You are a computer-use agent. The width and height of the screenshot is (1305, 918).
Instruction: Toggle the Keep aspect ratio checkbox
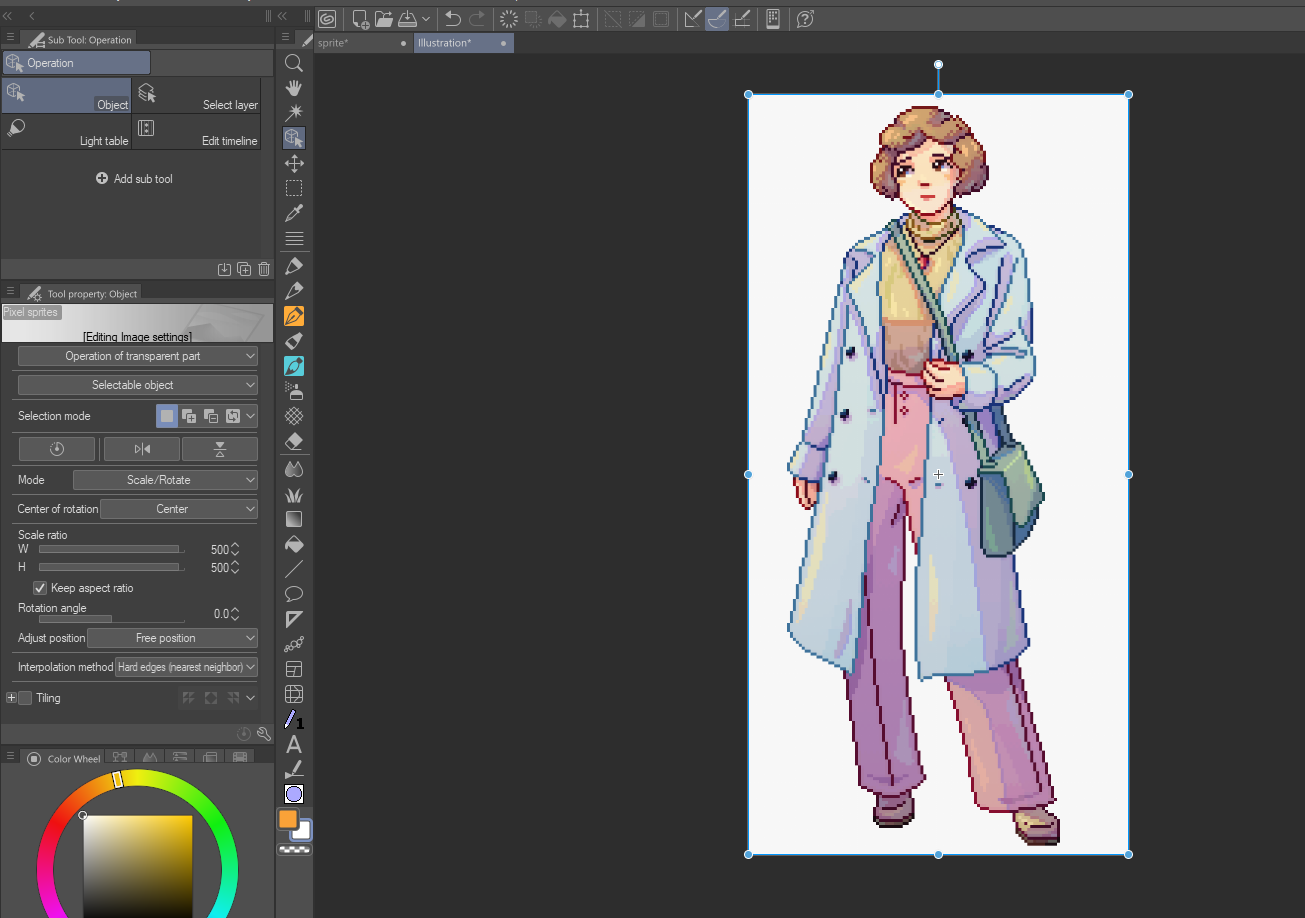[x=40, y=588]
